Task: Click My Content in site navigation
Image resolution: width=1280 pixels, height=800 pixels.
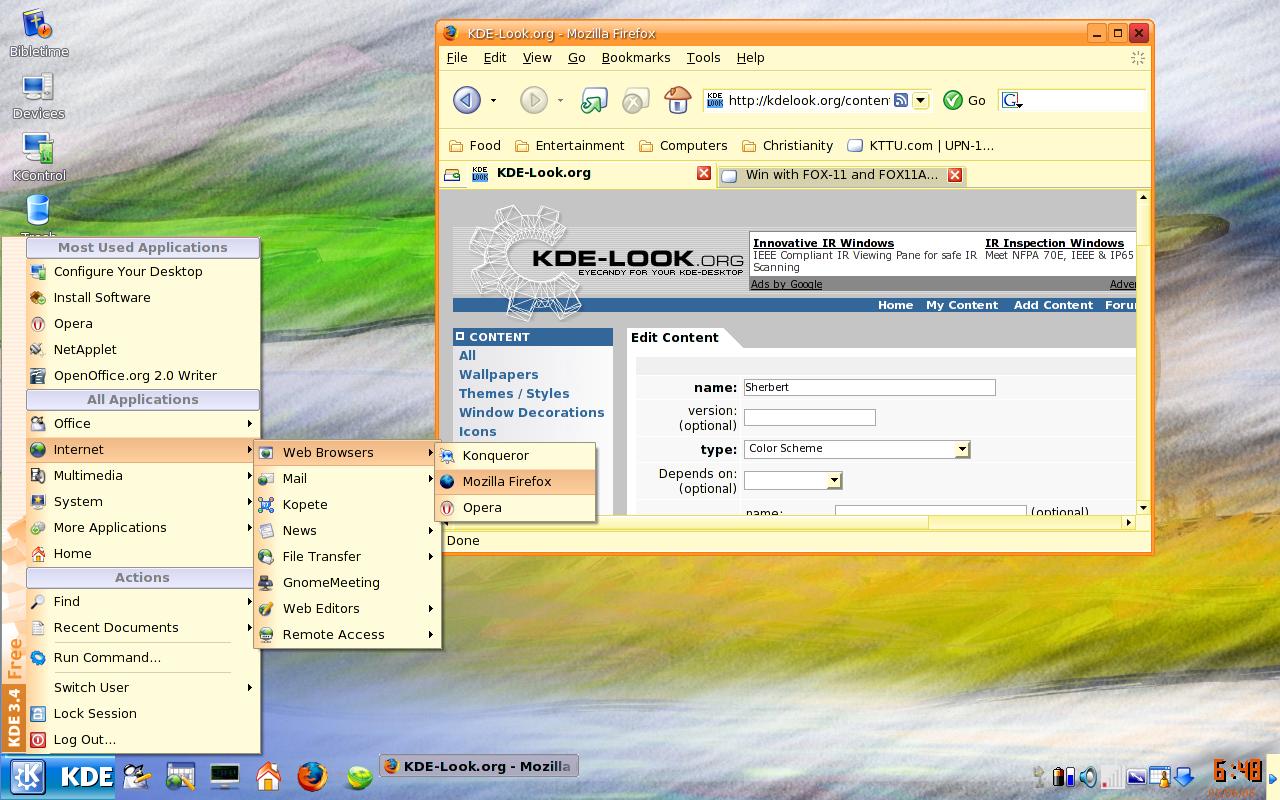Action: [962, 305]
